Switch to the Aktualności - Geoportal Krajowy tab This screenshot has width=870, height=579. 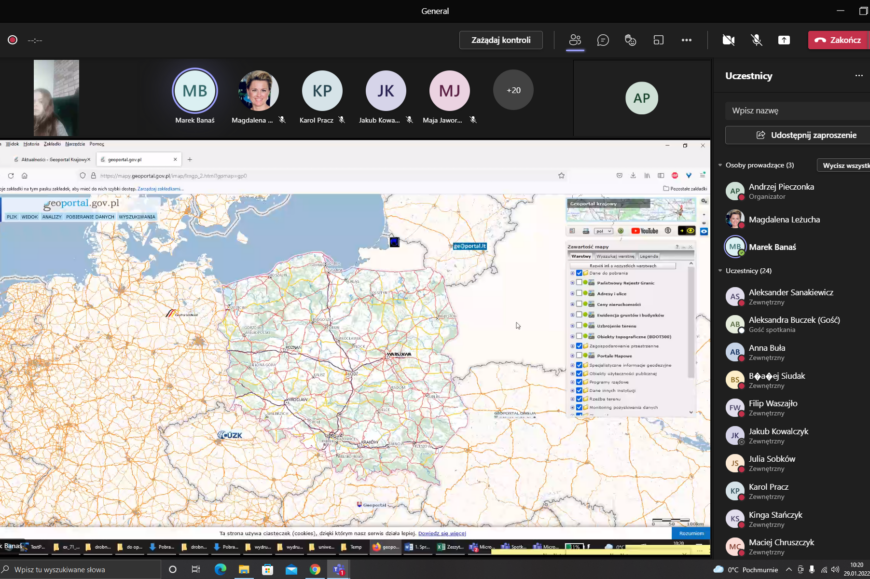[51, 160]
